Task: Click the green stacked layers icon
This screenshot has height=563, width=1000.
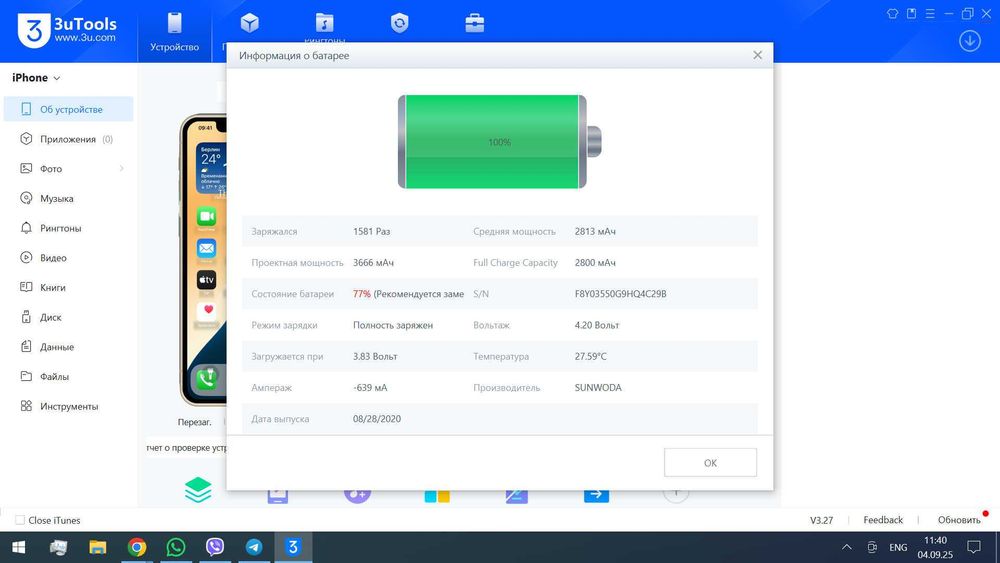Action: coord(198,490)
